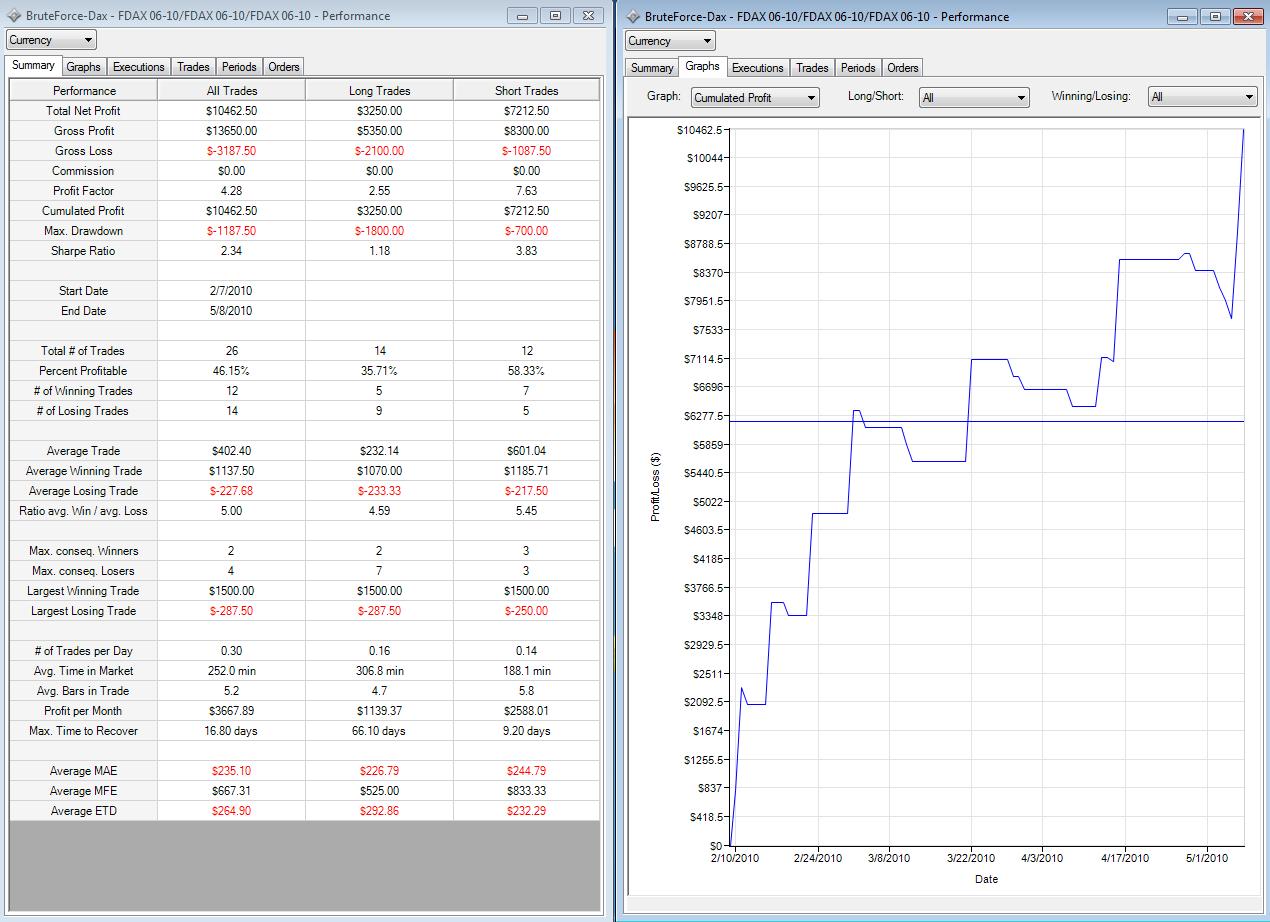Select Average Winning Trade value $1137.50
1270x922 pixels.
(x=231, y=470)
